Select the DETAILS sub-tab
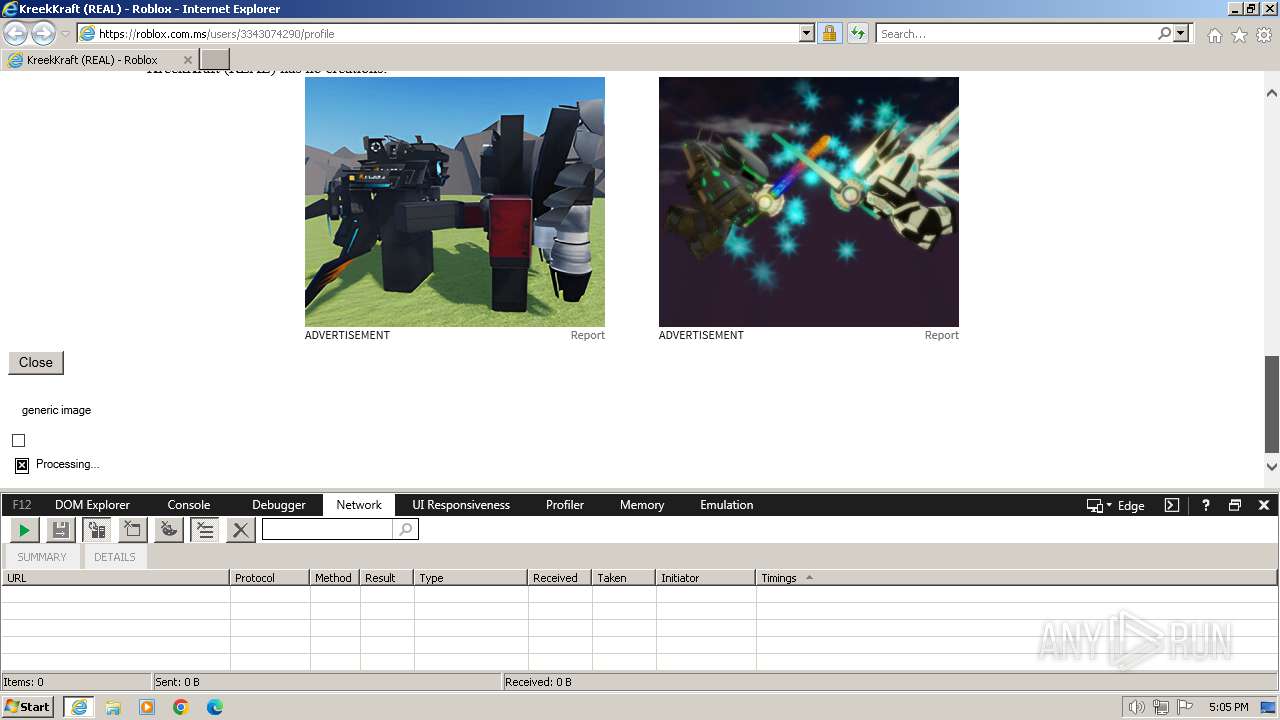This screenshot has width=1280, height=720. point(115,557)
